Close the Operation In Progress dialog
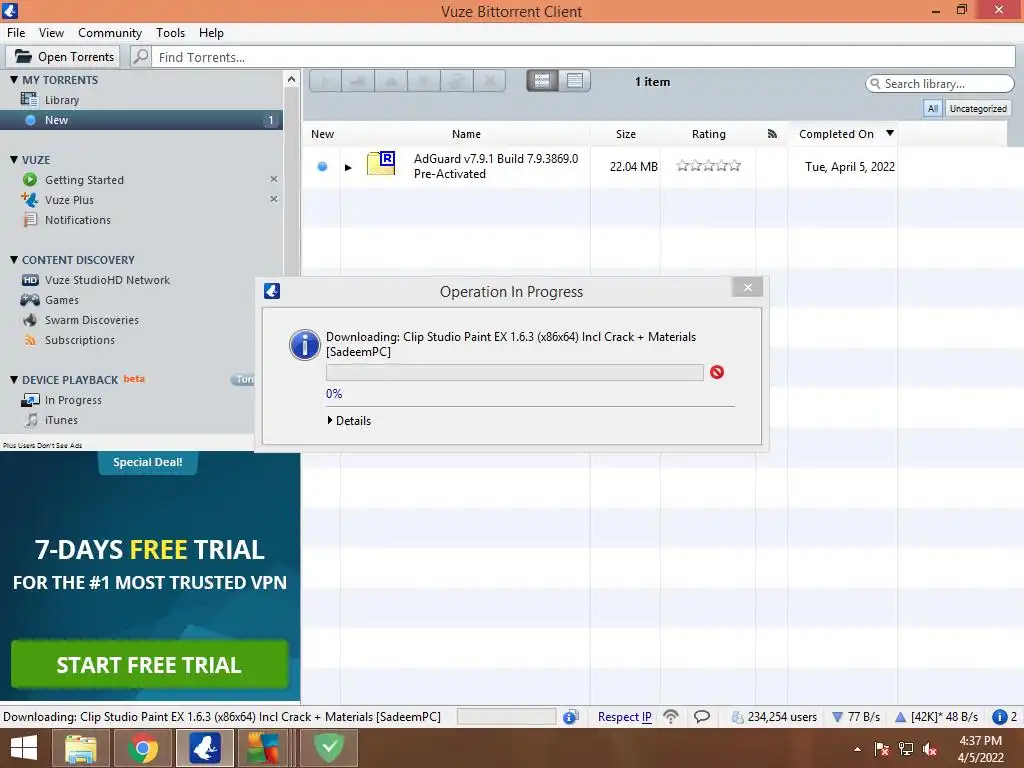The width and height of the screenshot is (1024, 768). pos(748,287)
